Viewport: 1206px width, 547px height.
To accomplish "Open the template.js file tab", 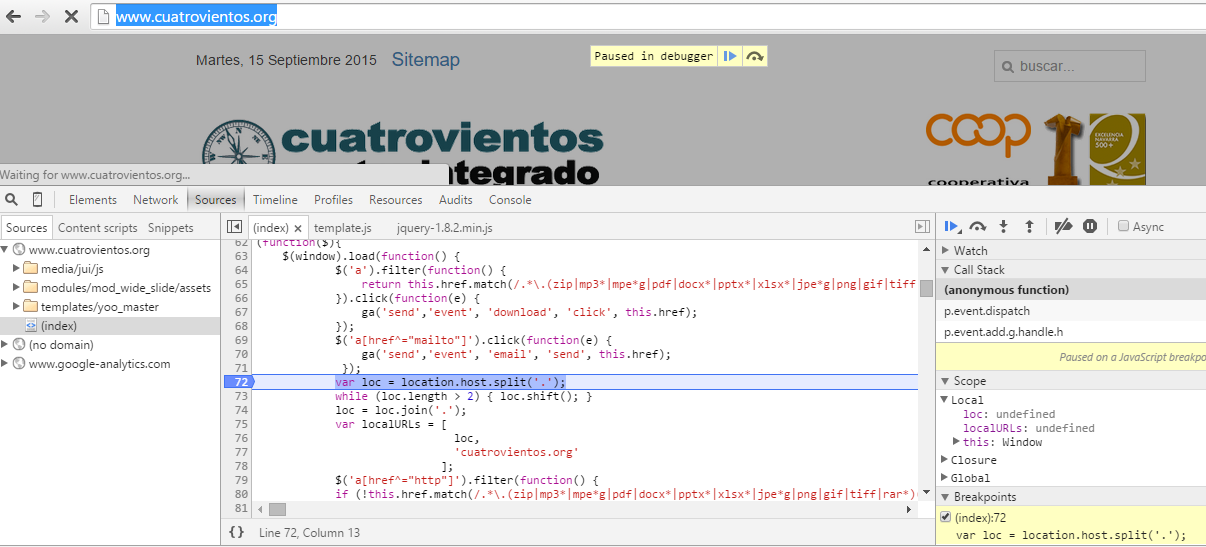I will [x=343, y=228].
